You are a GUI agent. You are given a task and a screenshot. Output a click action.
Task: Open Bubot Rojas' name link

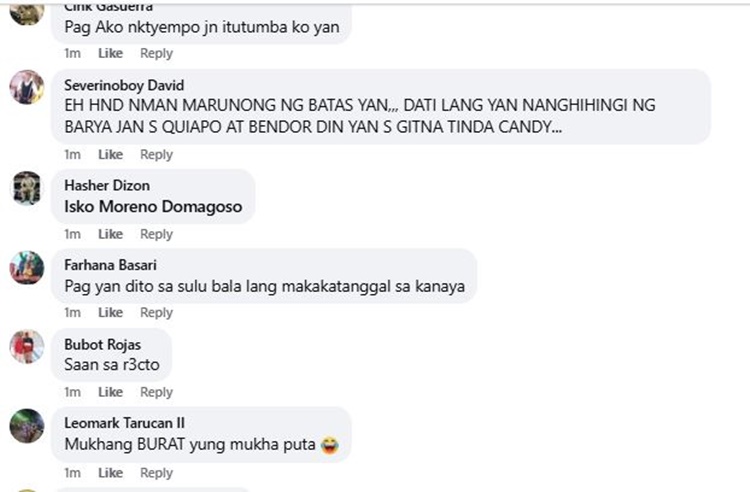[x=102, y=344]
